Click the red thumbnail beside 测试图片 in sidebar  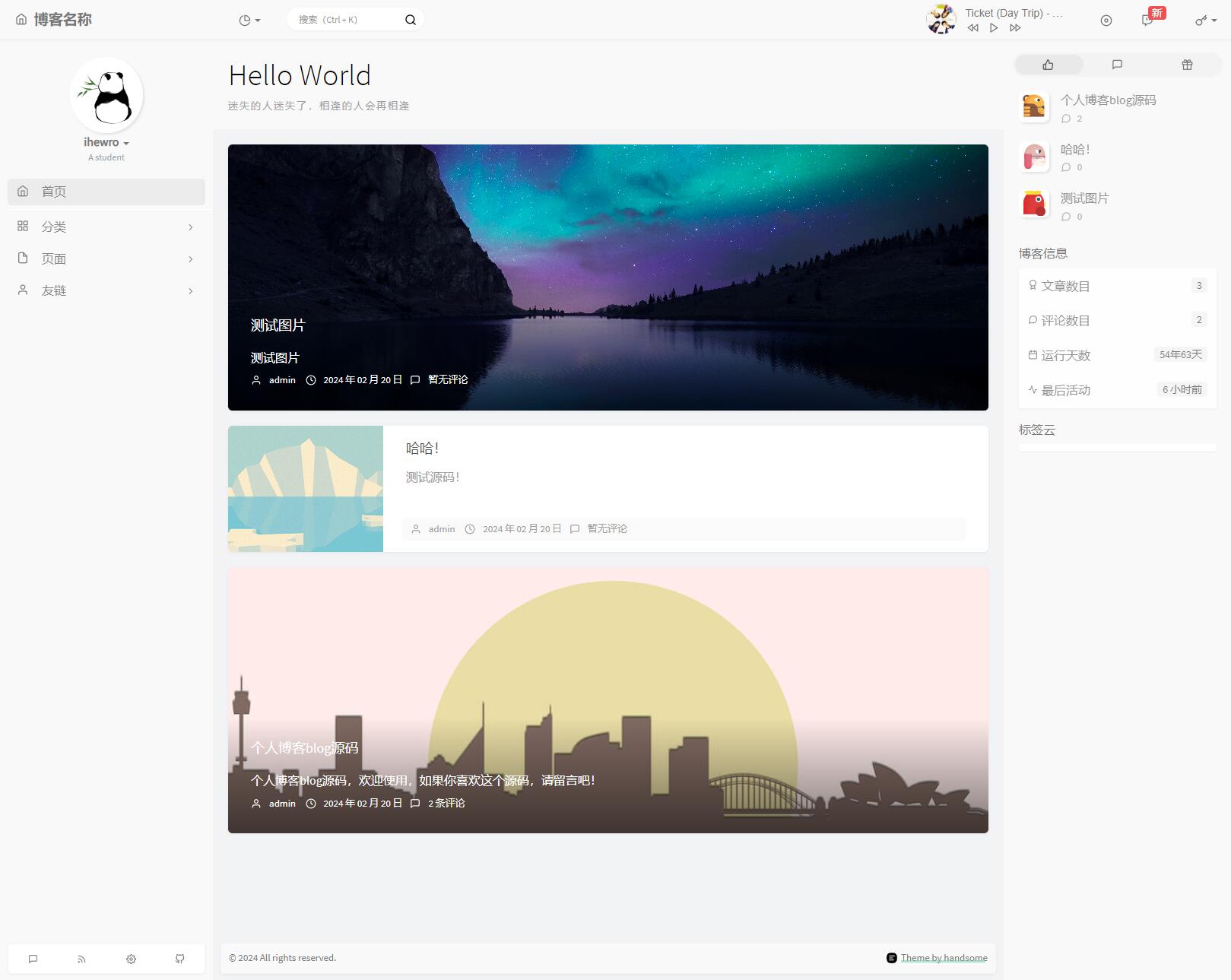pyautogui.click(x=1034, y=205)
